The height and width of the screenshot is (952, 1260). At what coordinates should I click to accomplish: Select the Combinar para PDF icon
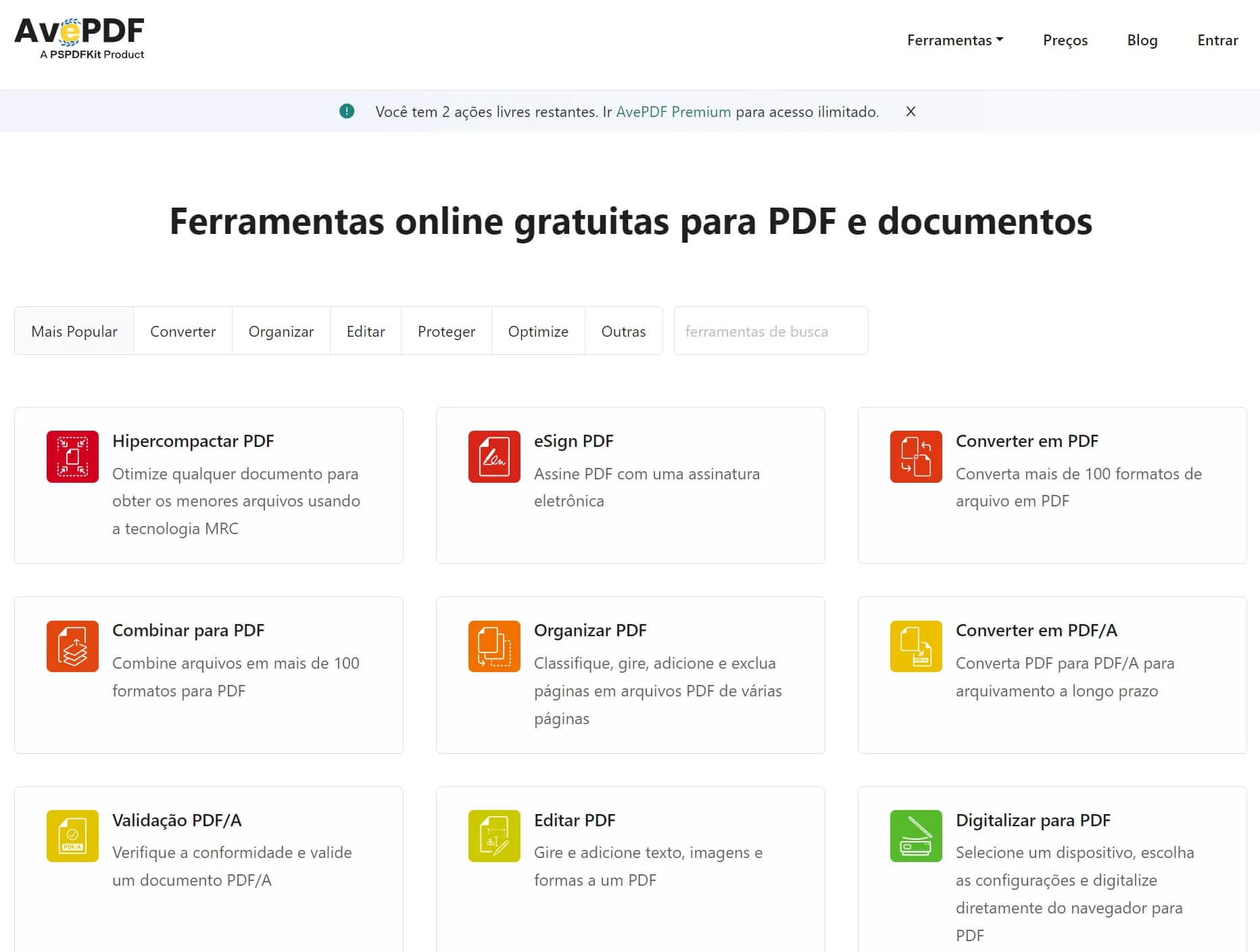[x=72, y=646]
